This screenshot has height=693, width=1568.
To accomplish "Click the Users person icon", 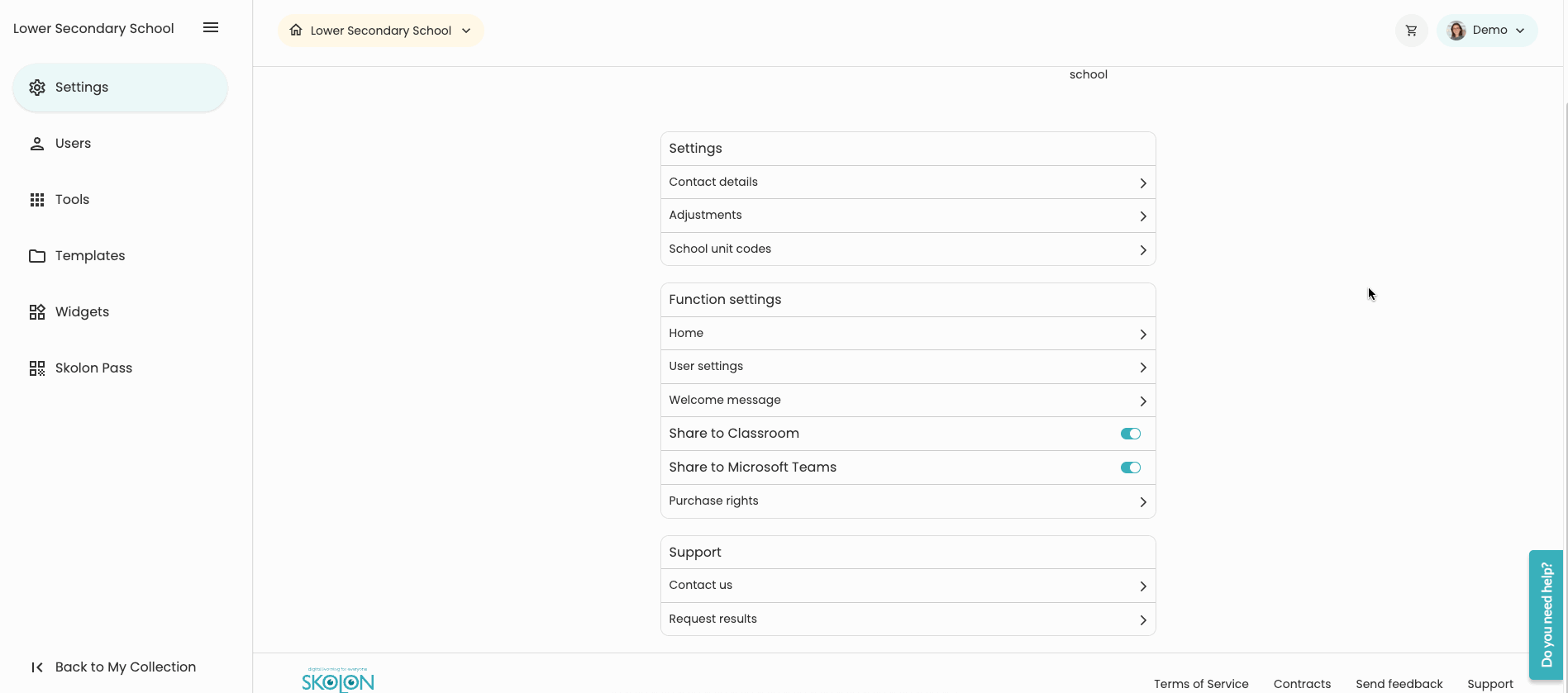I will coord(37,144).
